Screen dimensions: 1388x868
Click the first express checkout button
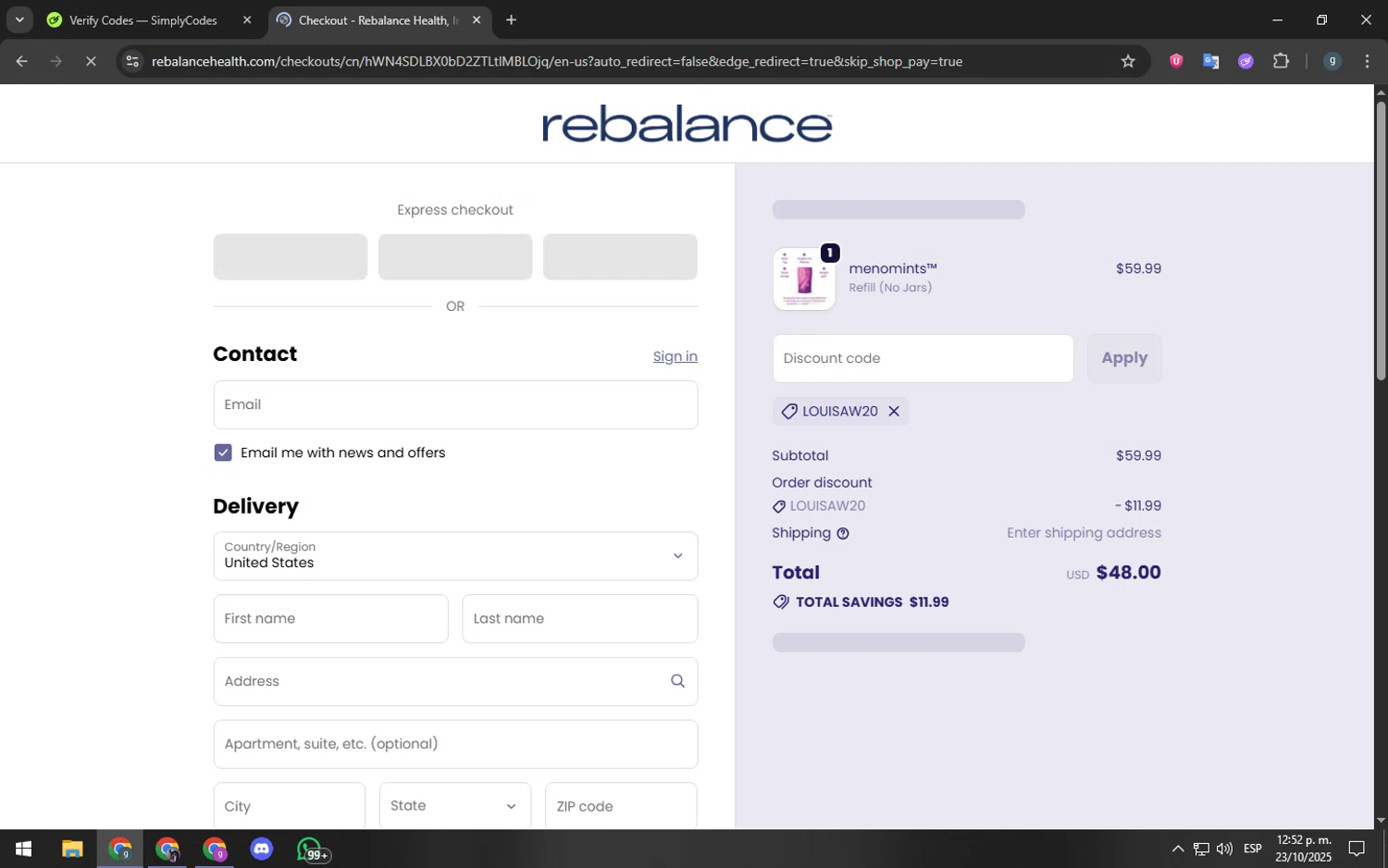[x=291, y=256]
